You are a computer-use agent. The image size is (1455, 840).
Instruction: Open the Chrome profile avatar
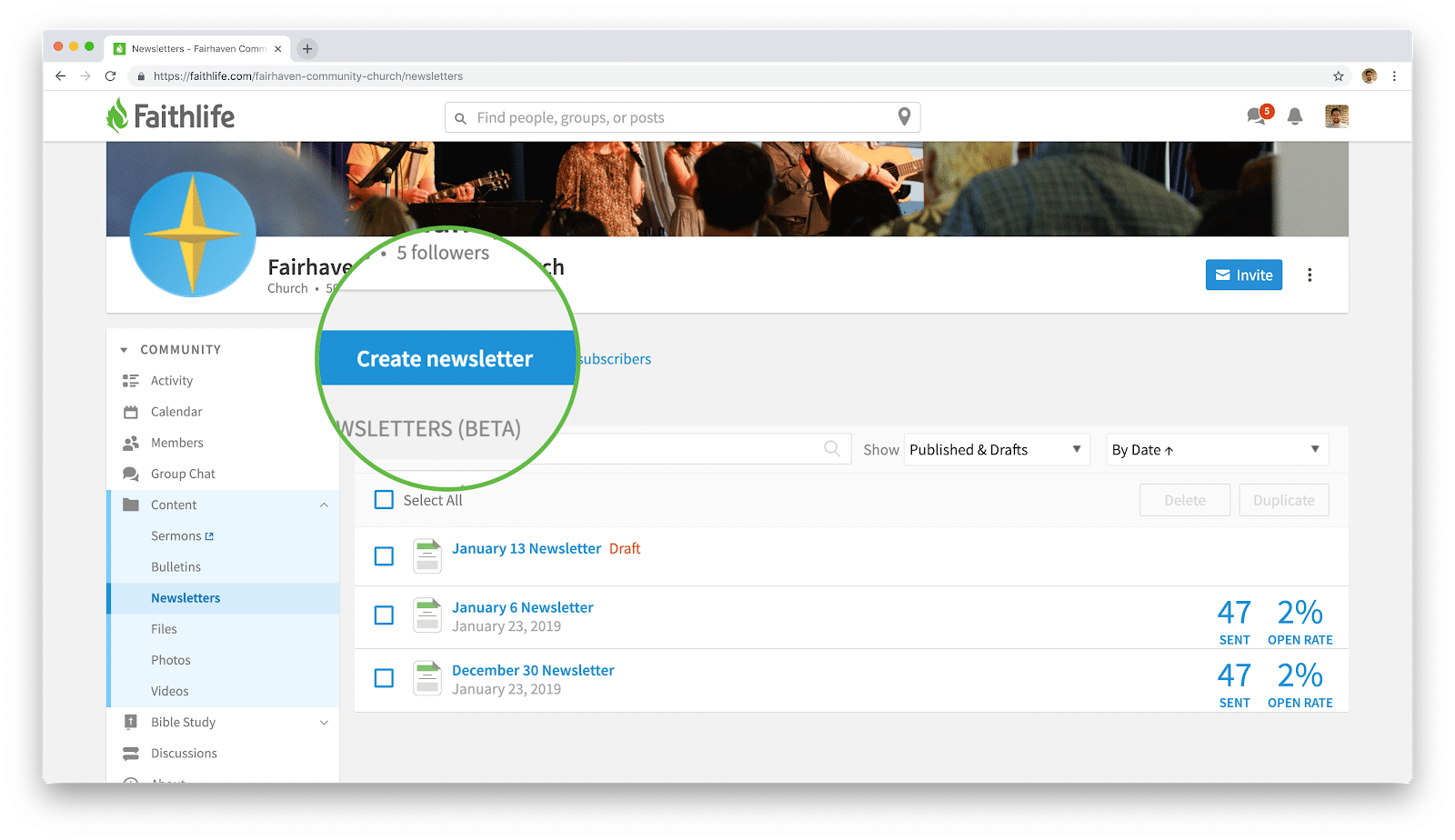click(x=1370, y=76)
